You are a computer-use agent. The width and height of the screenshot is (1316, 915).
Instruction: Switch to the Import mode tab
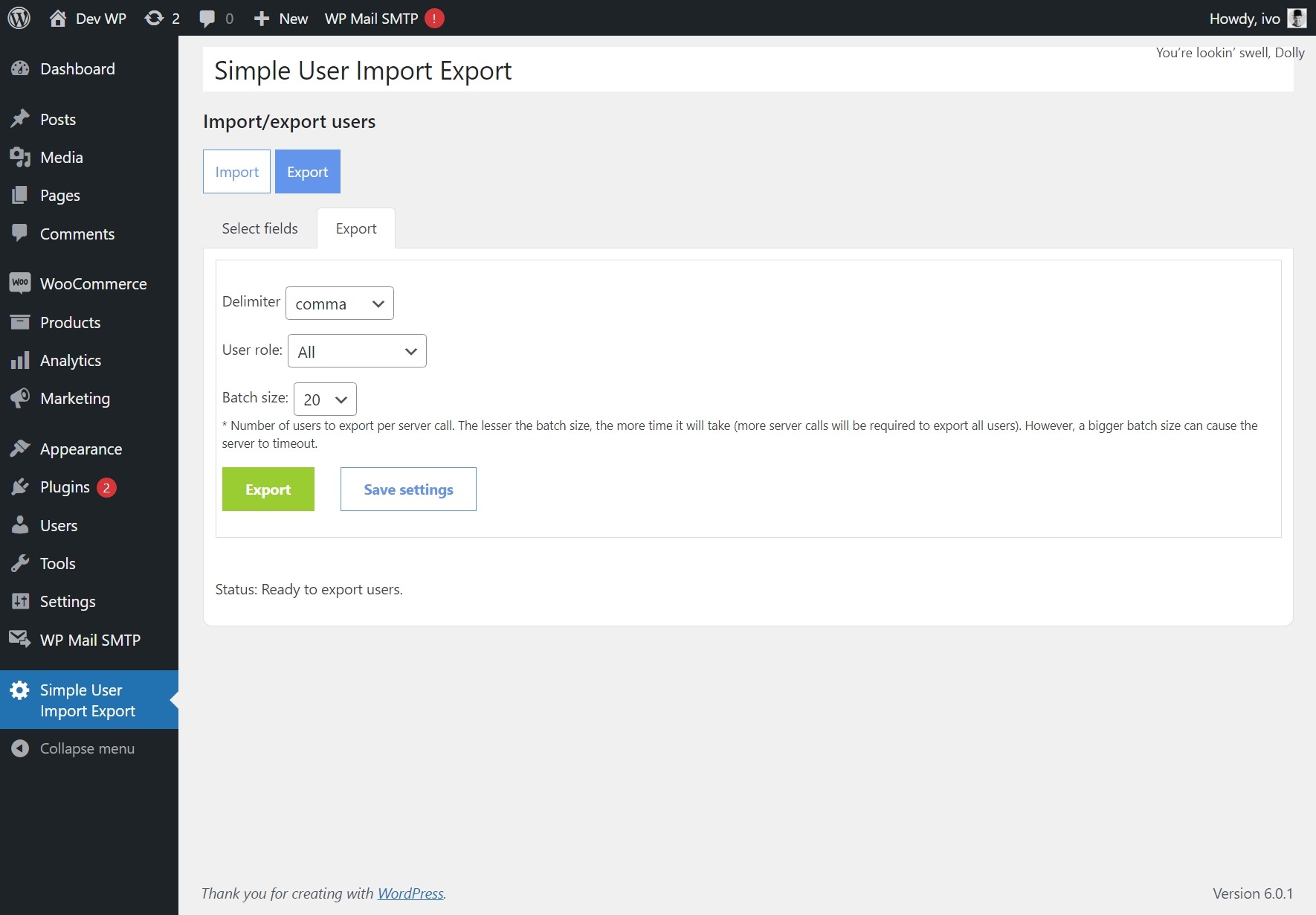click(236, 172)
